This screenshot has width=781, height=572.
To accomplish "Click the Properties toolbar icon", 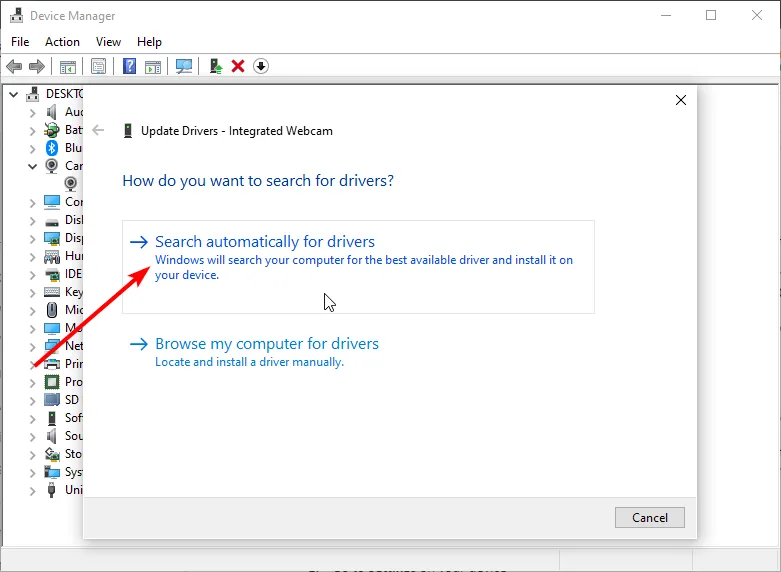I will [99, 67].
